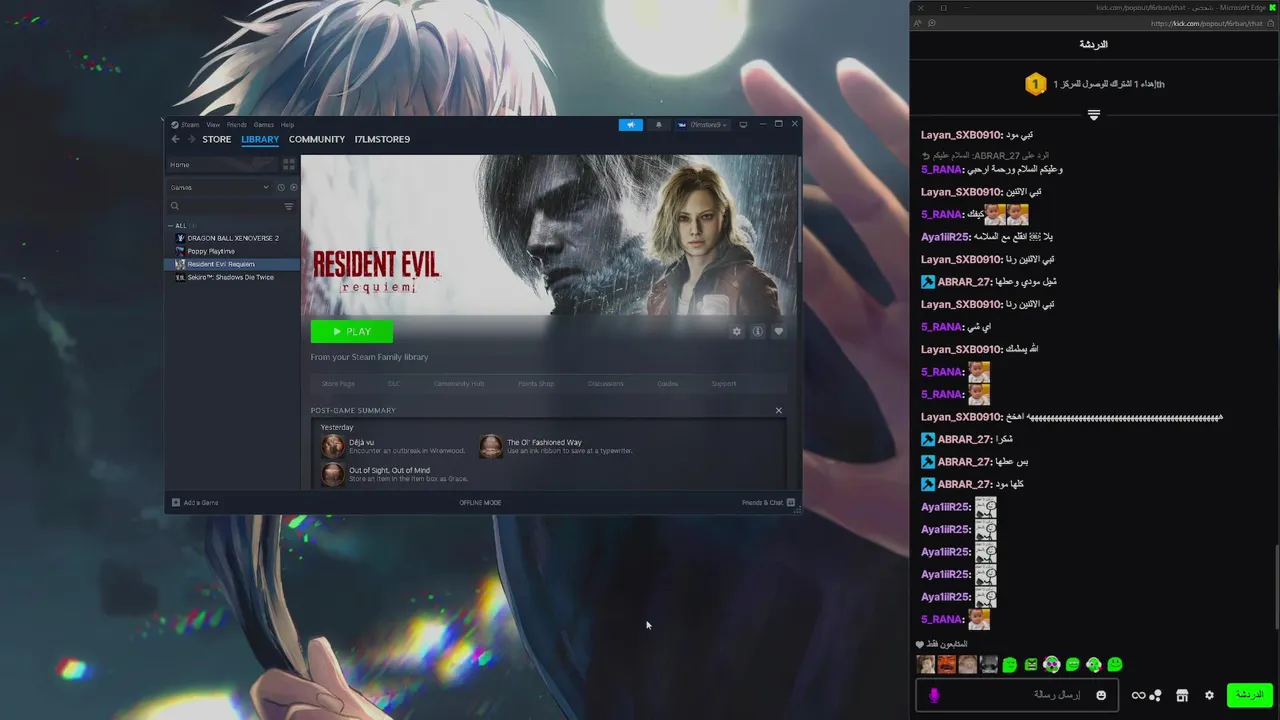Image resolution: width=1280 pixels, height=720 pixels.
Task: Open game settings gear for Resident Evil
Action: [737, 331]
